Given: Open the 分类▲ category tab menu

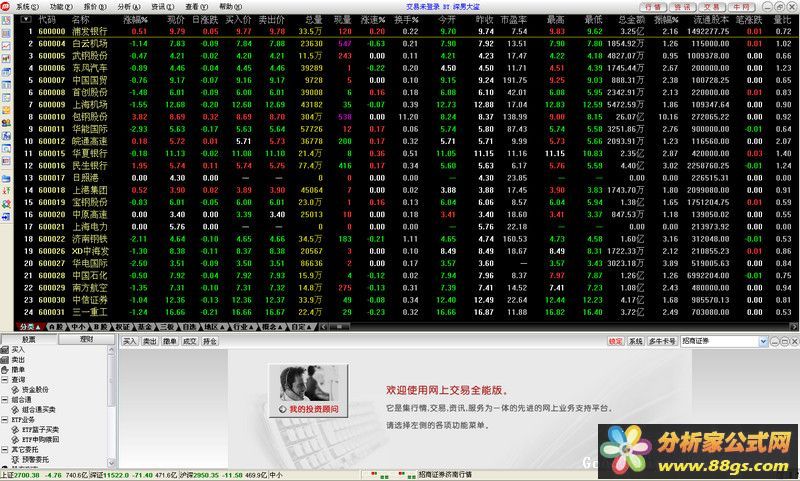Looking at the screenshot, I should [x=30, y=326].
